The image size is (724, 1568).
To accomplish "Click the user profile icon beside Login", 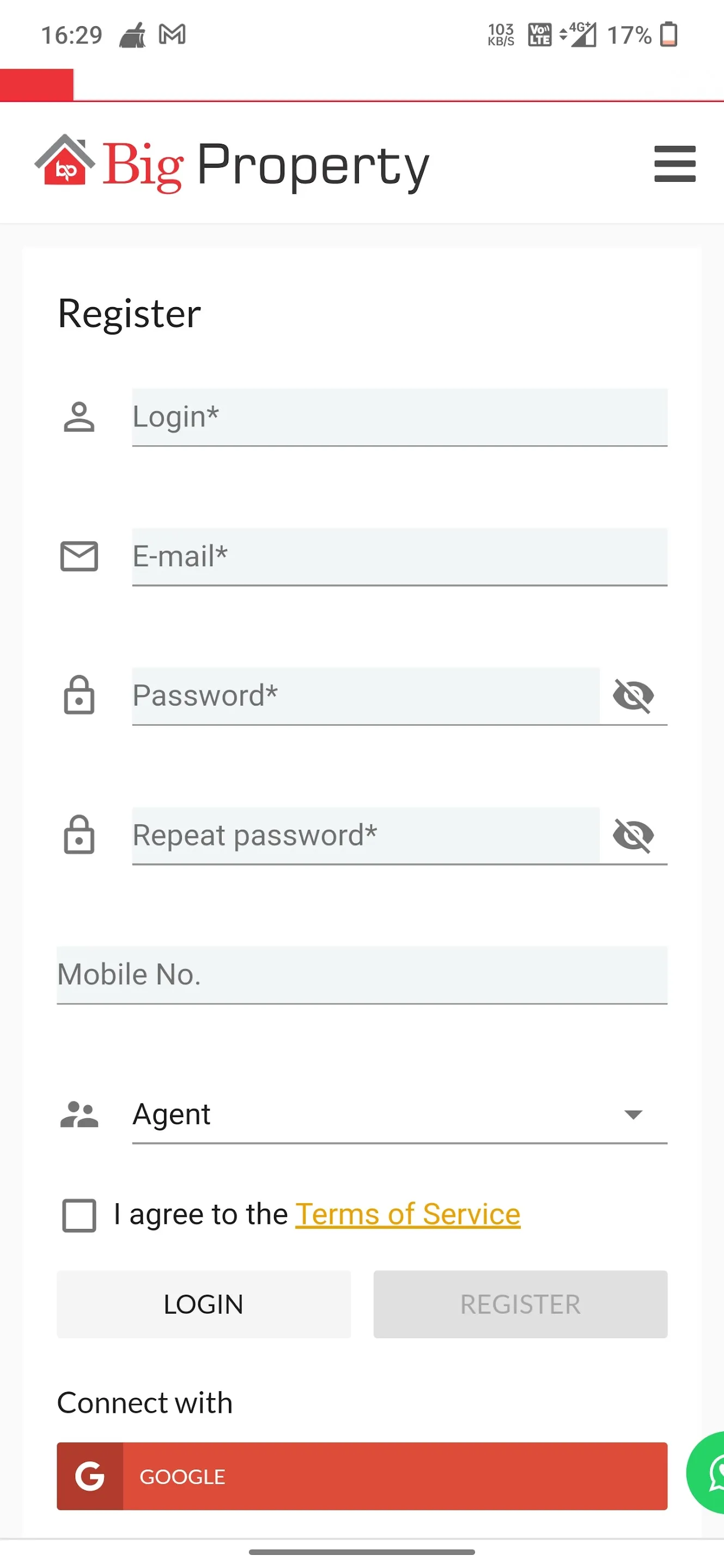I will [79, 418].
